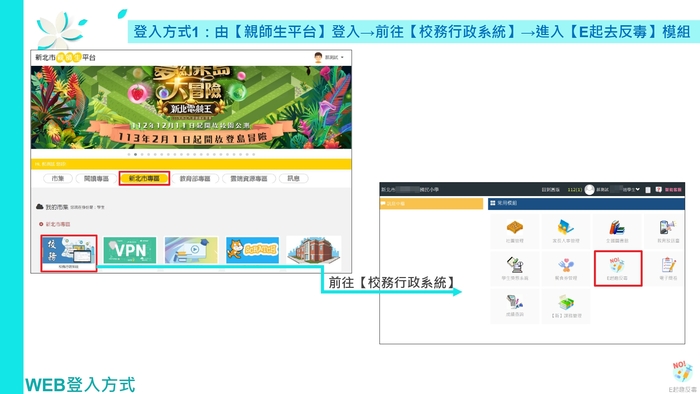This screenshot has height=394, width=700.
Task: Click the pink link at the dark header's right end
Action: 673,190
